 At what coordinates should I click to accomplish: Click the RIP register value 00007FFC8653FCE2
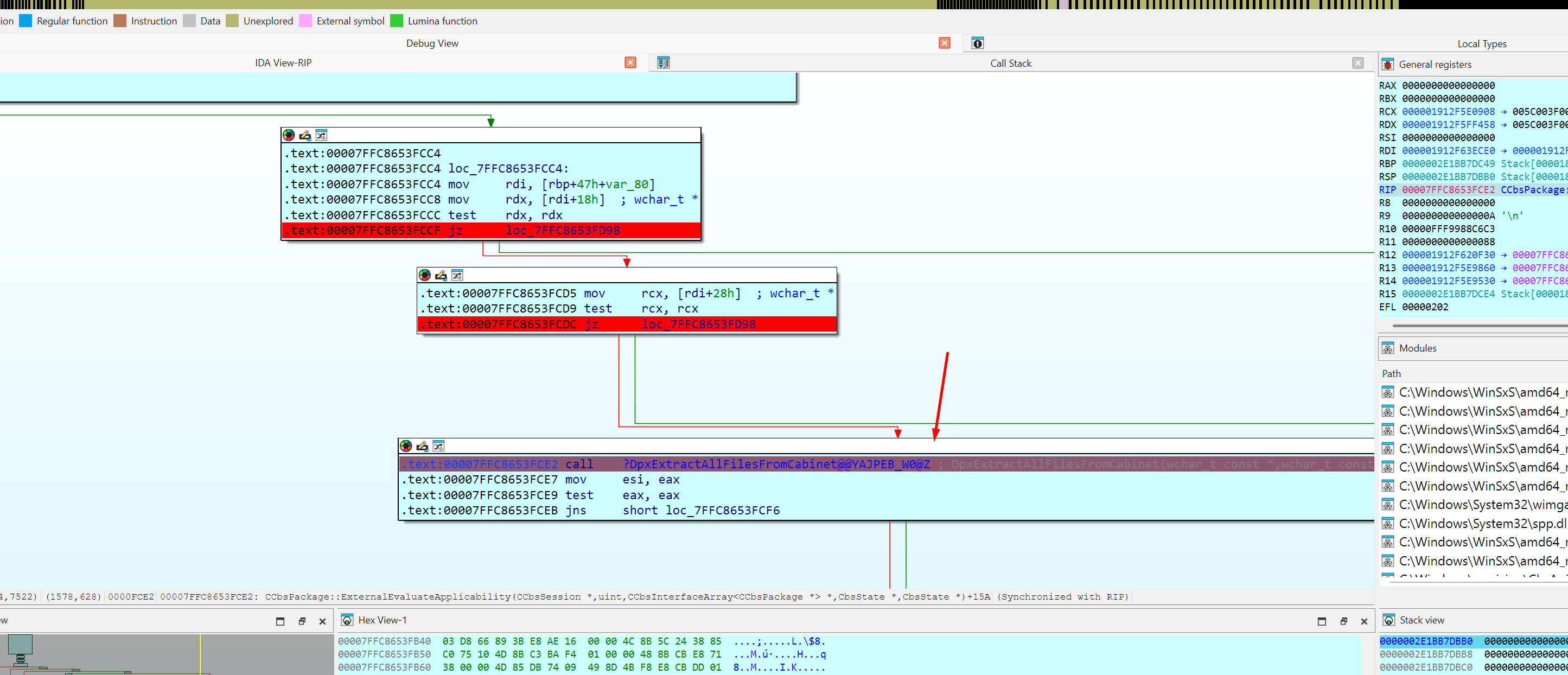point(1448,190)
